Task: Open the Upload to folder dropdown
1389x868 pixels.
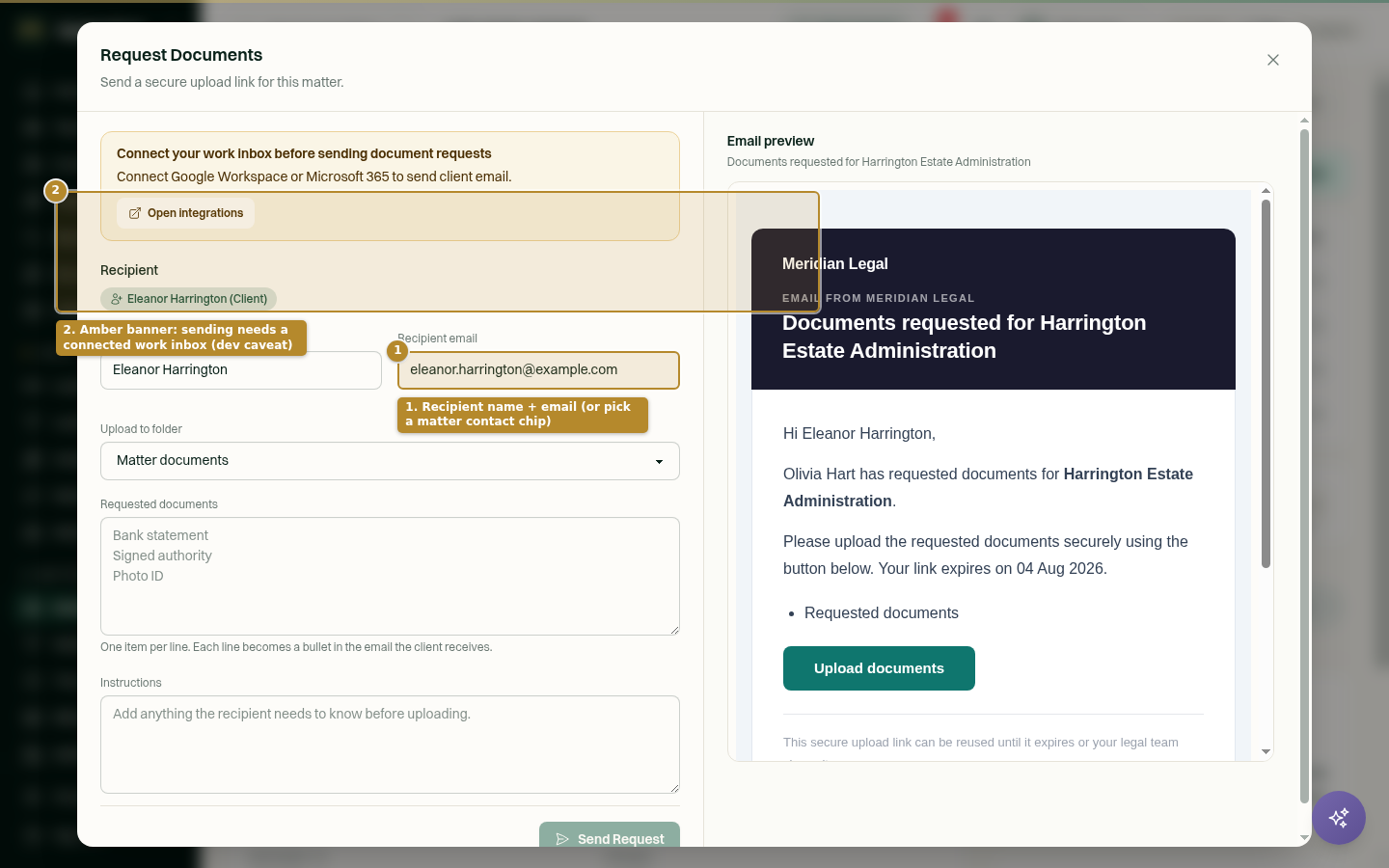Action: (x=390, y=461)
